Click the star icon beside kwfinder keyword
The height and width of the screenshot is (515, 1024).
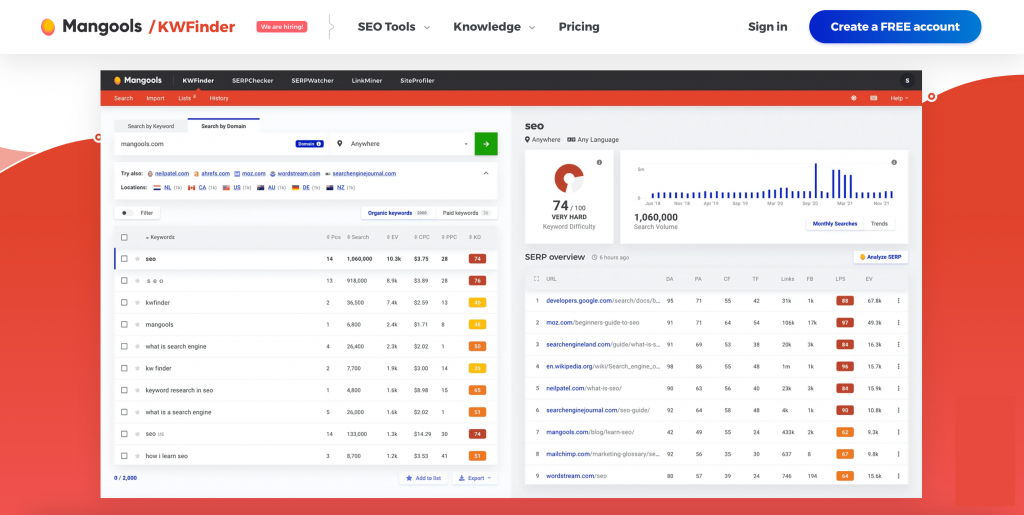click(137, 302)
